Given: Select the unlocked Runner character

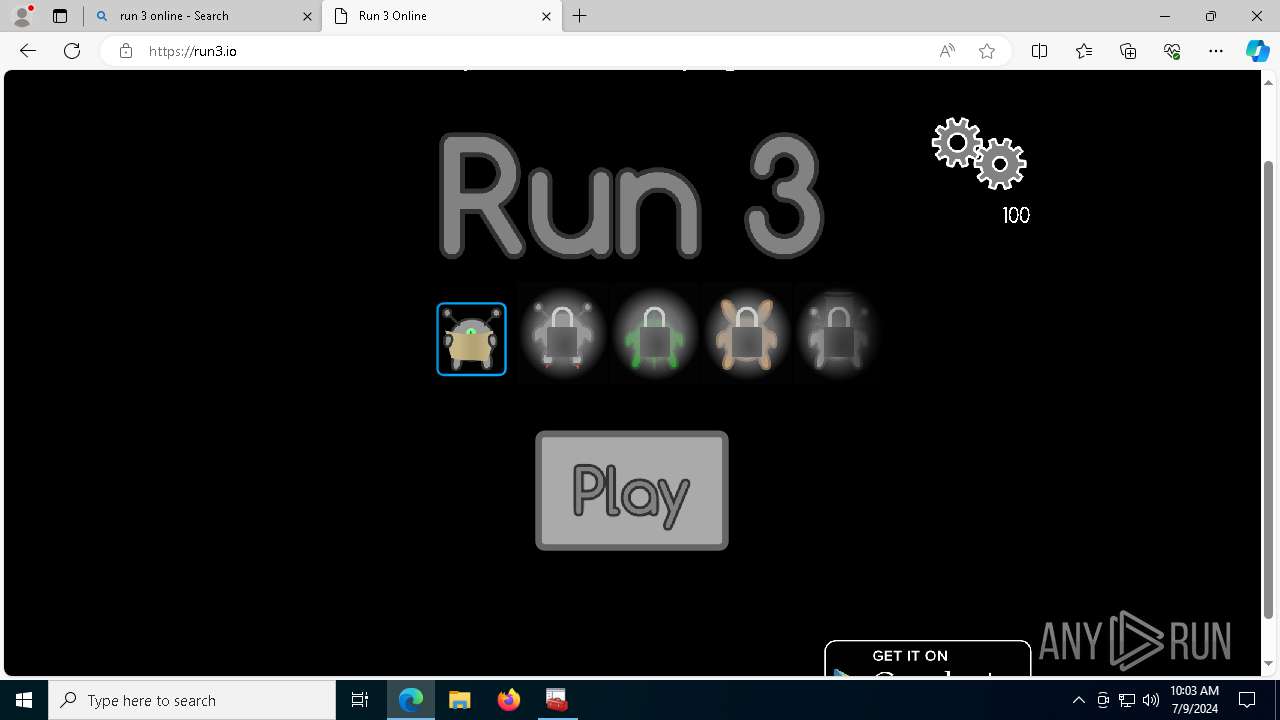Looking at the screenshot, I should (x=471, y=339).
